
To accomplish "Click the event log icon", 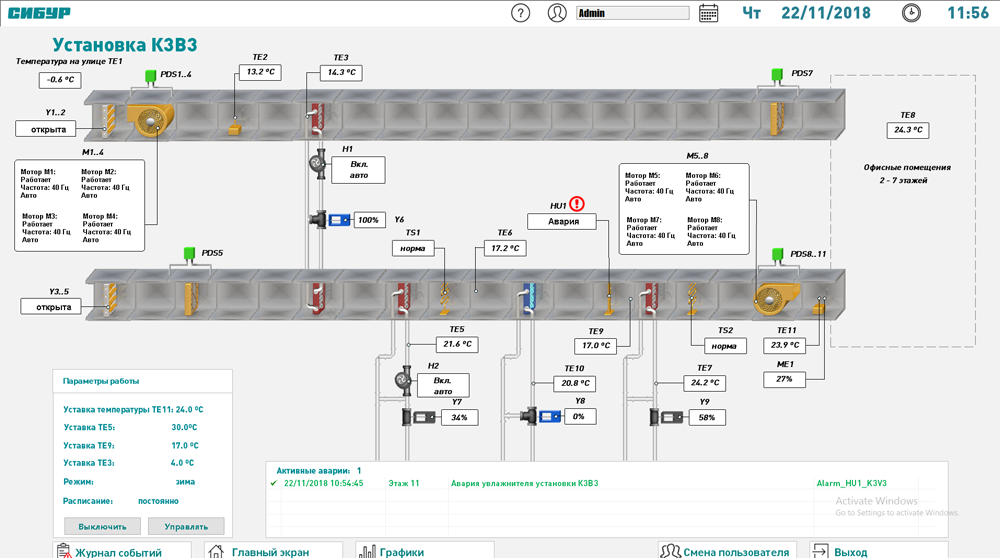I will pyautogui.click(x=64, y=551).
